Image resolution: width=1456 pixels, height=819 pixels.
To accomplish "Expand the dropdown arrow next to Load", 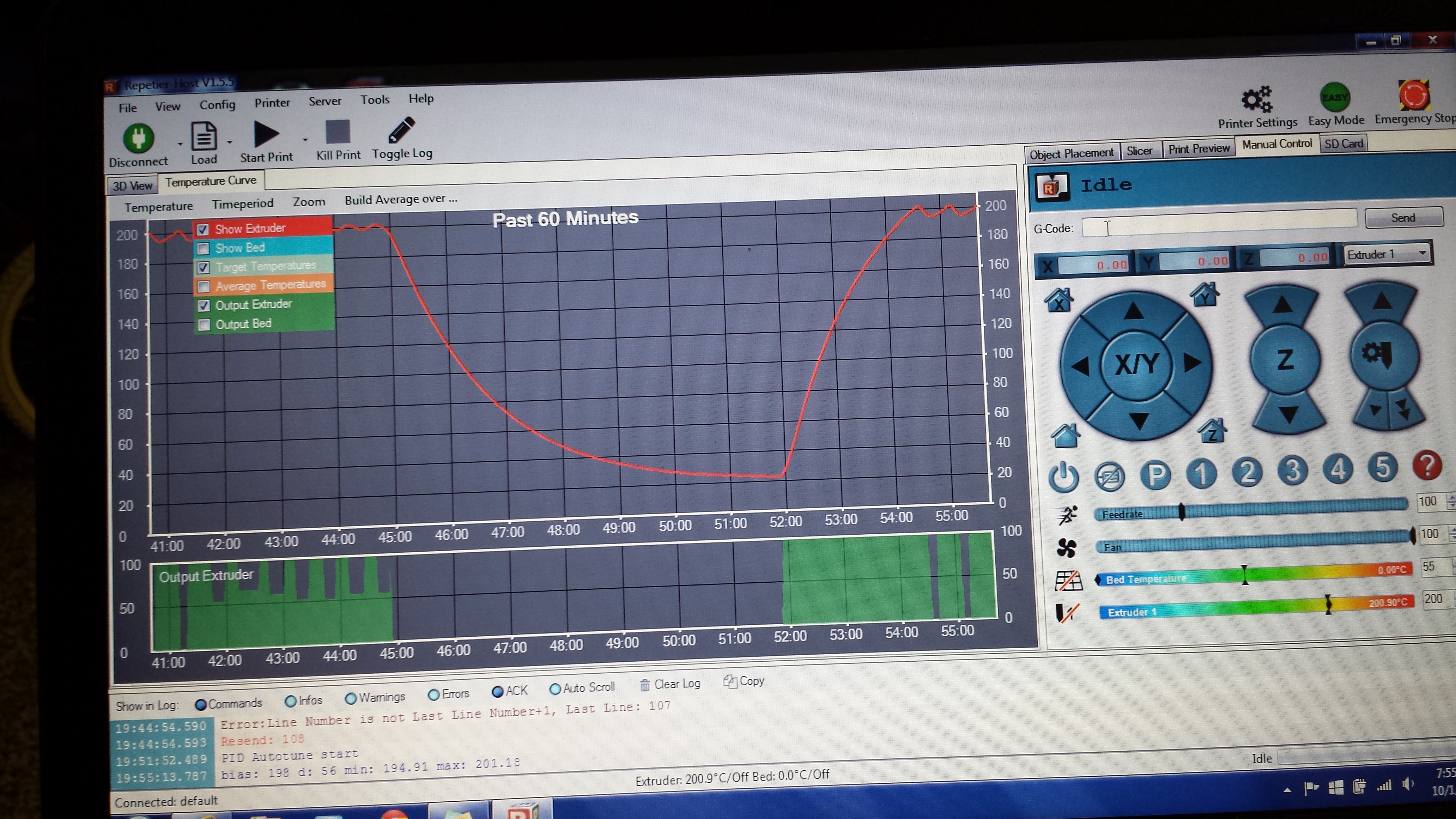I will [230, 142].
